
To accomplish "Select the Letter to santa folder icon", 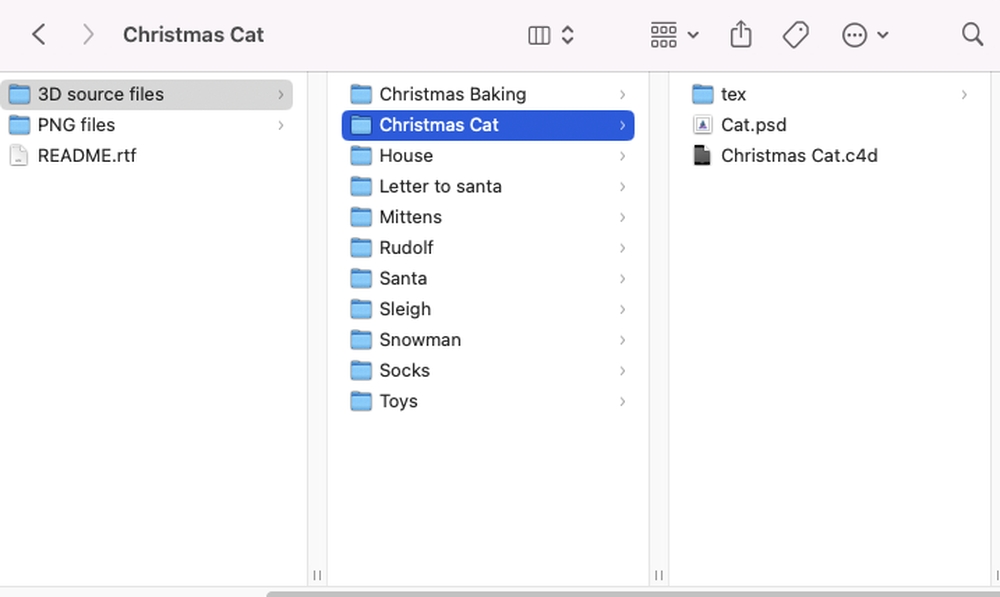I will (x=361, y=186).
